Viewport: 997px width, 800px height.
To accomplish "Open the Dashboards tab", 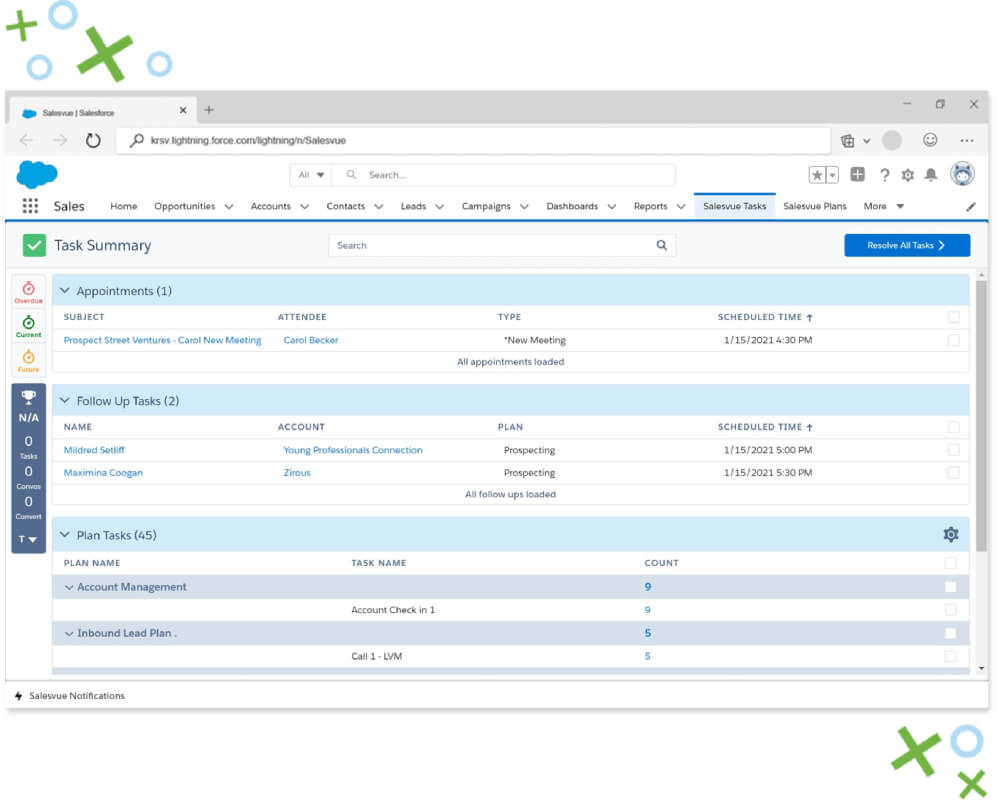I will pyautogui.click(x=572, y=206).
